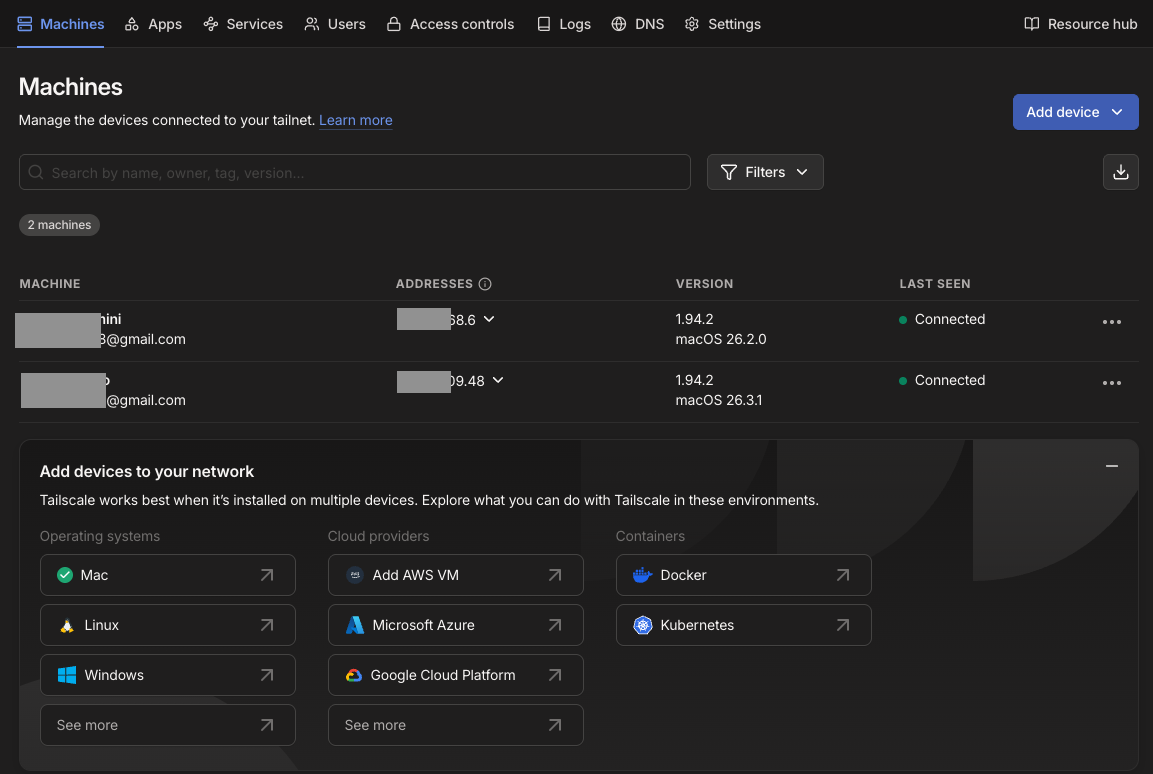Open the Windows install option
Viewport: 1153px width, 774px height.
(168, 675)
